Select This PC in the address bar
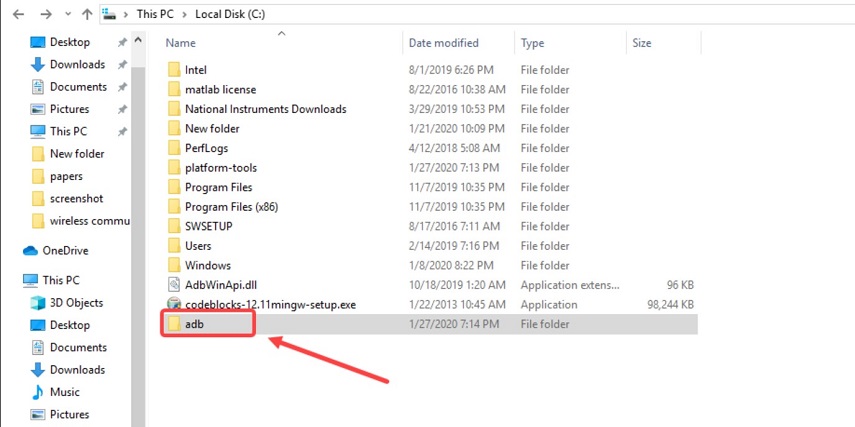The width and height of the screenshot is (855, 427). point(155,14)
